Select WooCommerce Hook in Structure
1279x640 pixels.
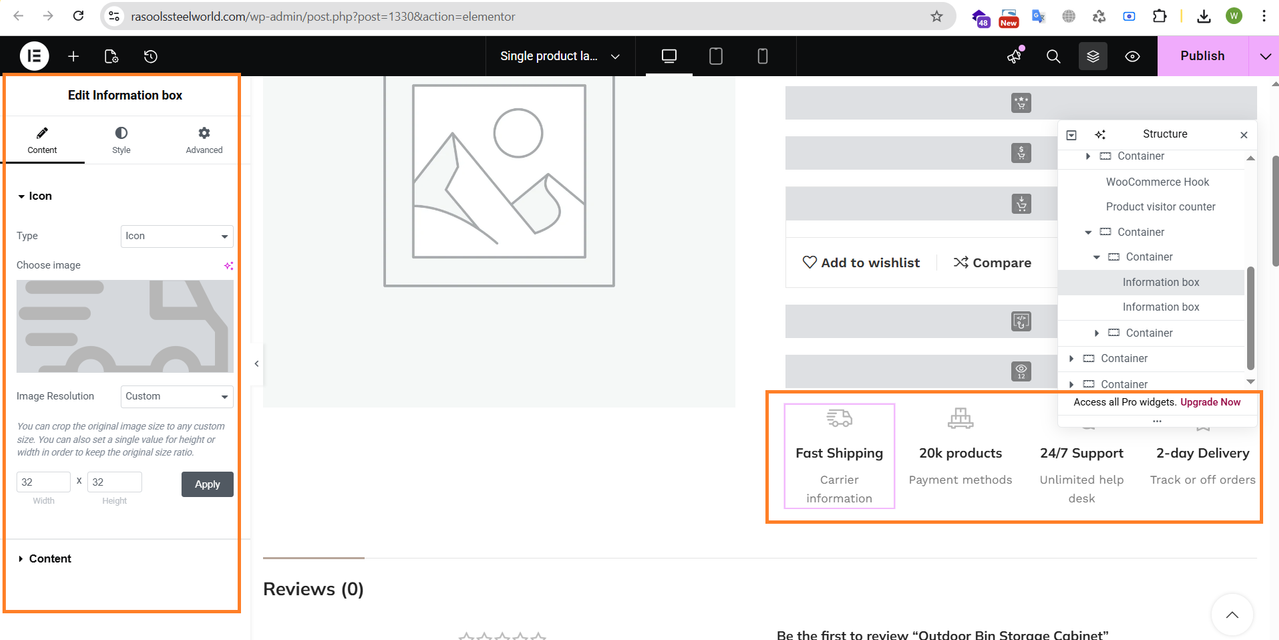pyautogui.click(x=1157, y=182)
